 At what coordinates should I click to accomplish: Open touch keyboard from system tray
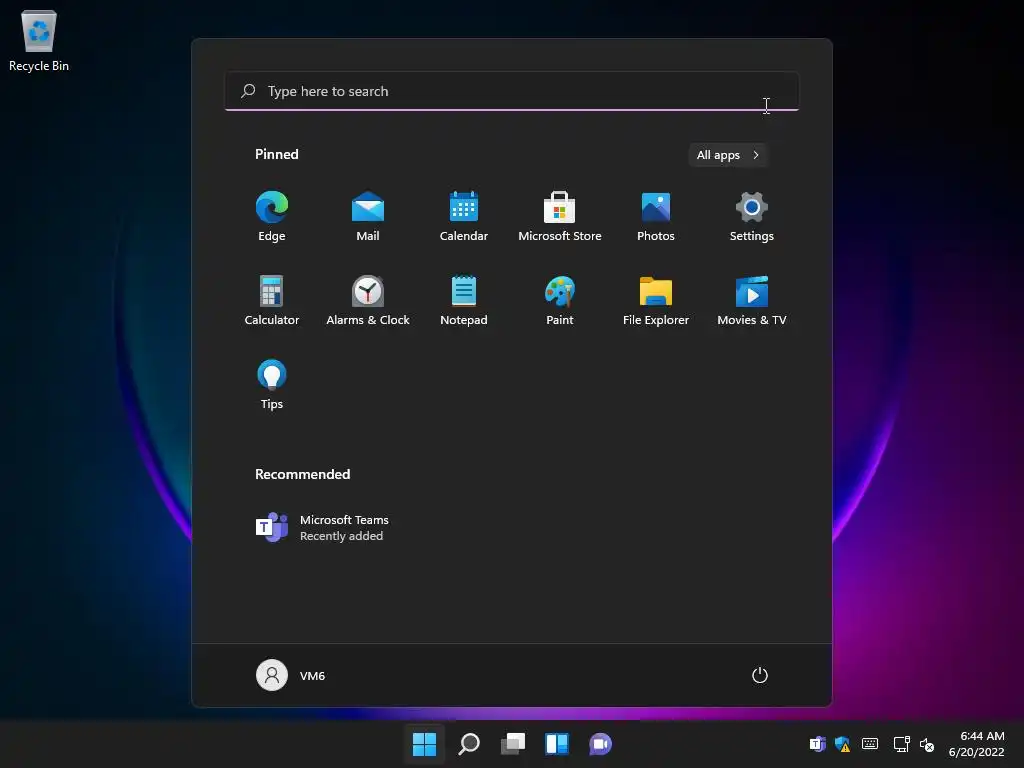point(870,743)
